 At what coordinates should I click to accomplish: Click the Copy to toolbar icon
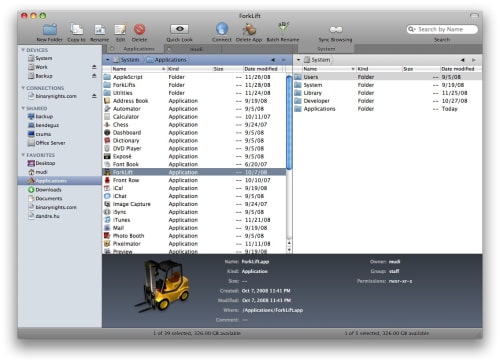[x=76, y=29]
